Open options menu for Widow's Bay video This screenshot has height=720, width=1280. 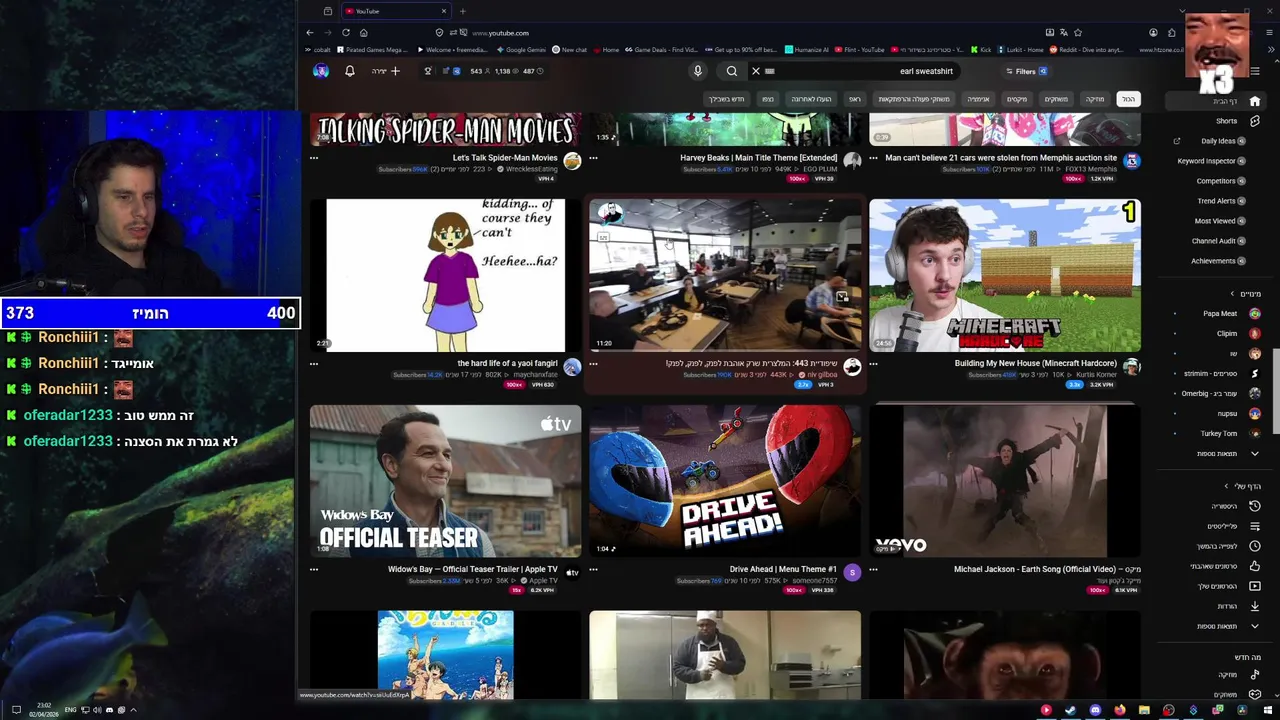coord(314,570)
